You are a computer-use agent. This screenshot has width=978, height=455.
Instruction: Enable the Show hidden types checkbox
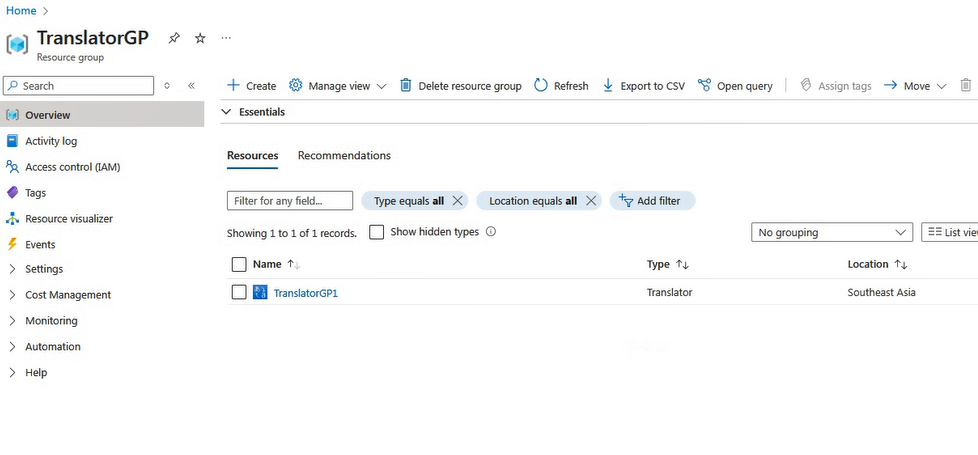click(376, 232)
